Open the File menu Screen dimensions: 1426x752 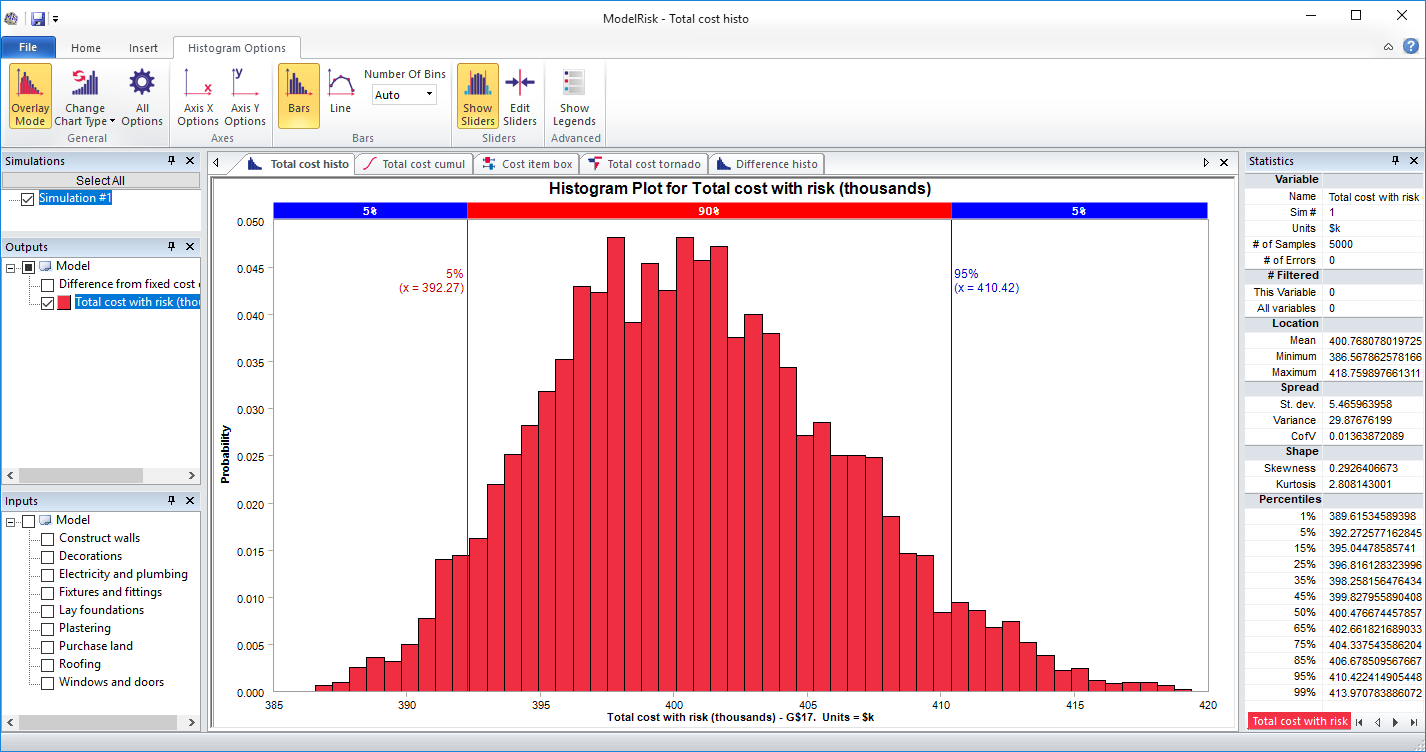(29, 47)
